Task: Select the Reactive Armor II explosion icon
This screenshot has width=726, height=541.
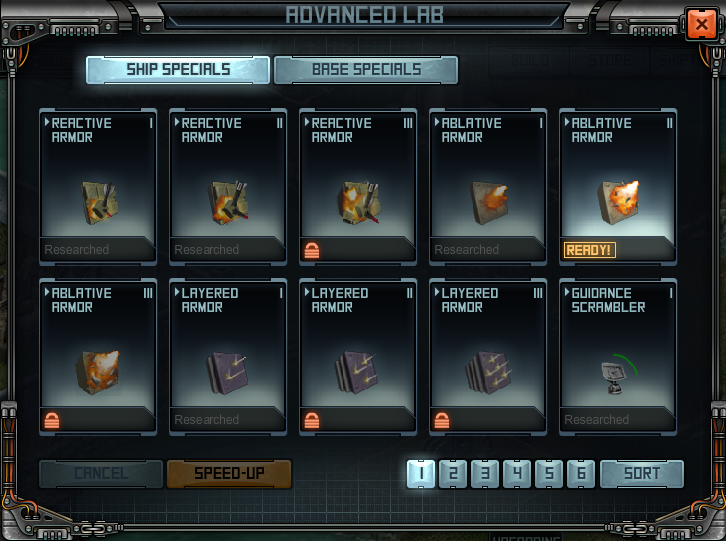Action: [228, 203]
